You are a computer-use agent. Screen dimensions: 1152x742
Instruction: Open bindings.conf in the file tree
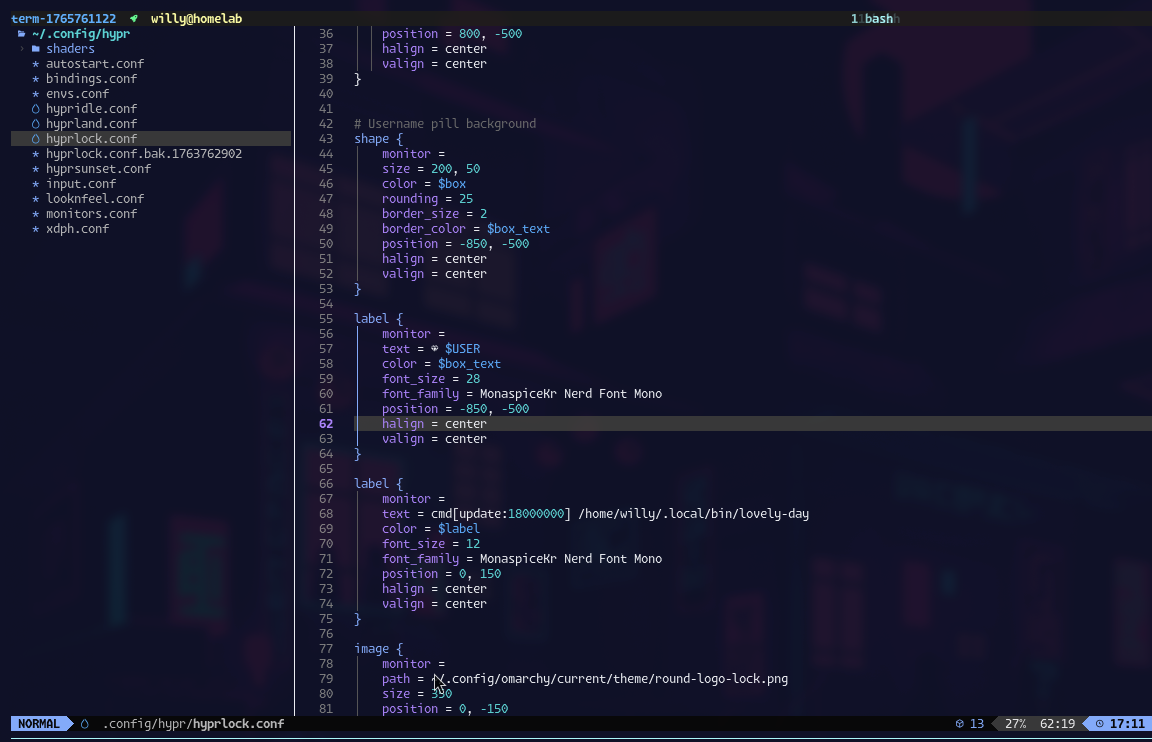pos(91,79)
